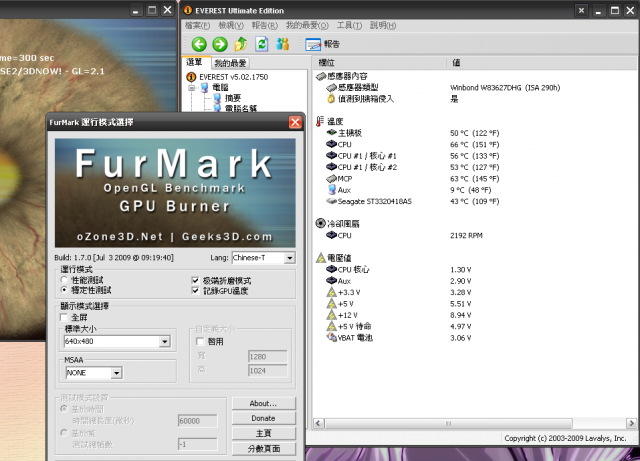Open the 說明(H) menu in EVEREST
640x461 pixels.
383,25
